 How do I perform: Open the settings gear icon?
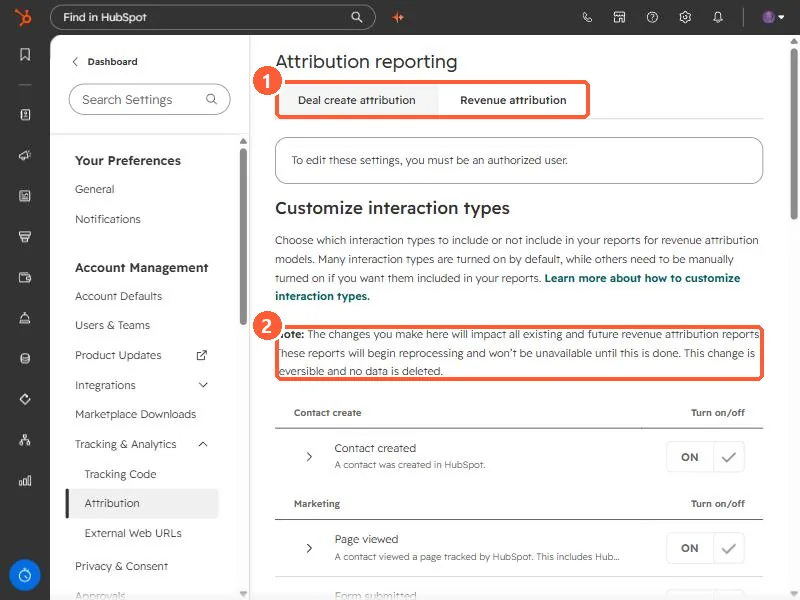[x=685, y=17]
